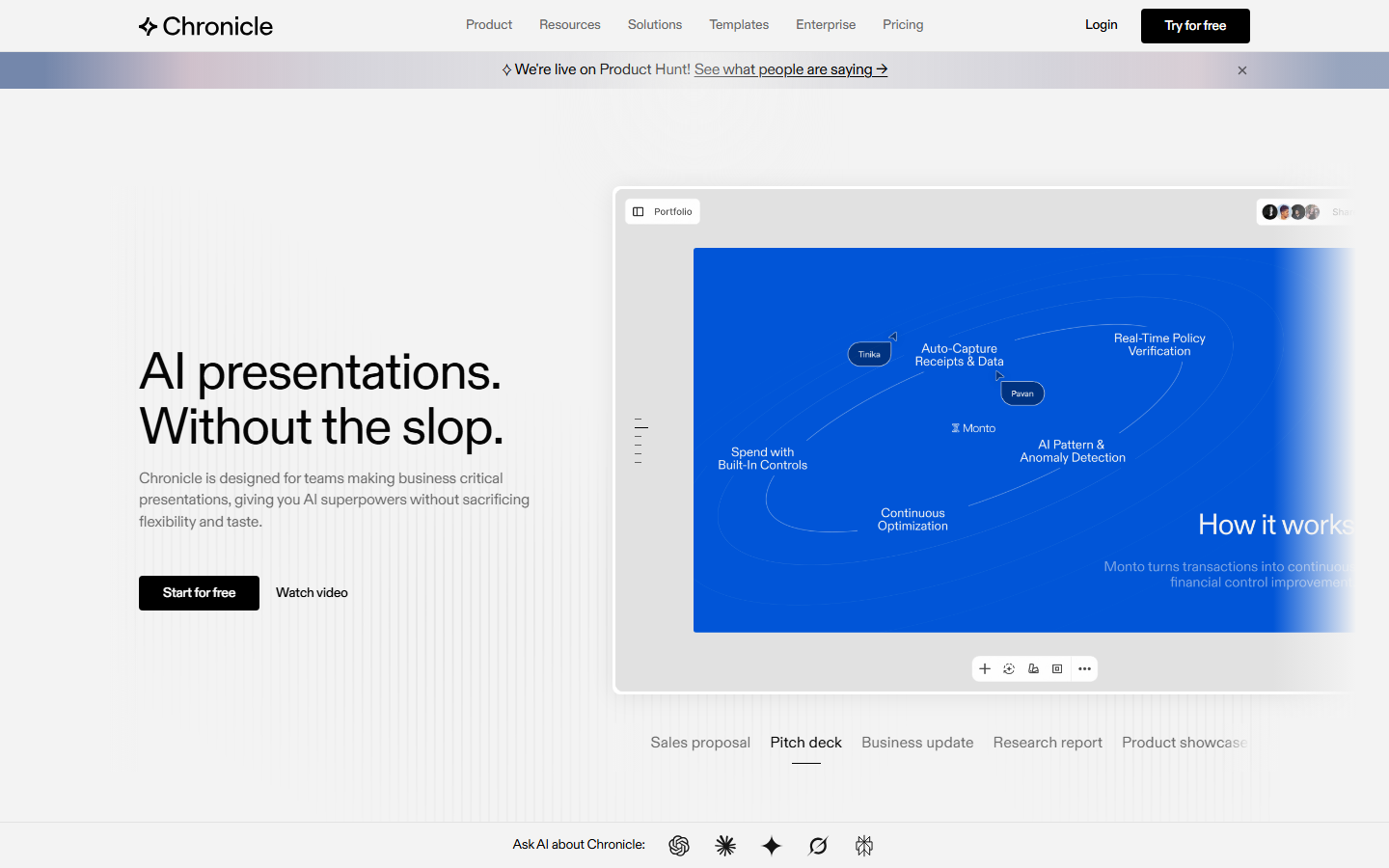
Task: Click the Start for free button
Action: (x=199, y=592)
